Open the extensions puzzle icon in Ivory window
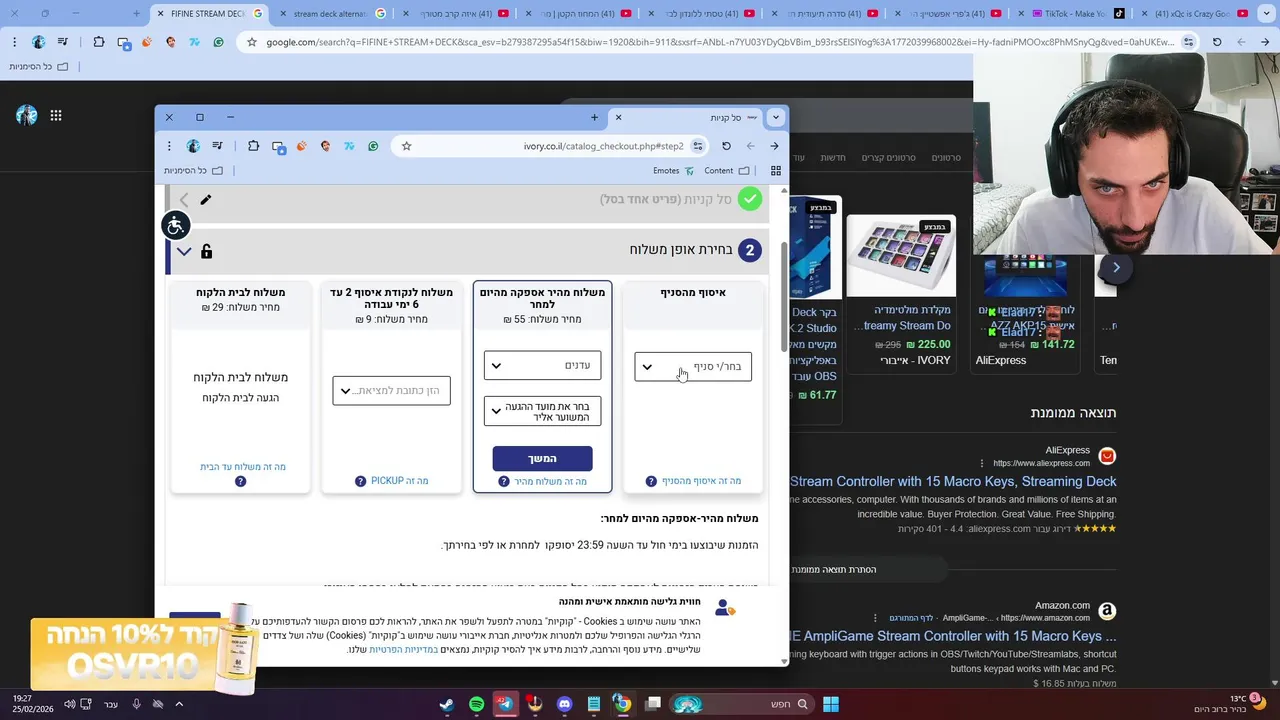 pyautogui.click(x=253, y=146)
